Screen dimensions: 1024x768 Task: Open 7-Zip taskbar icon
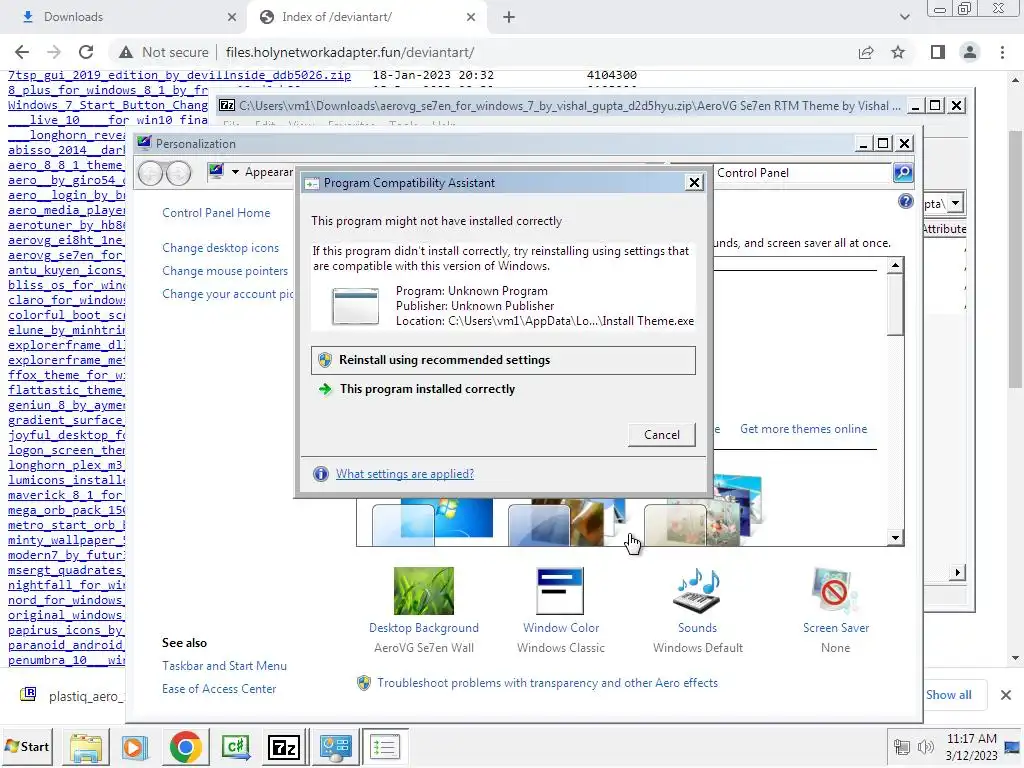(x=283, y=747)
